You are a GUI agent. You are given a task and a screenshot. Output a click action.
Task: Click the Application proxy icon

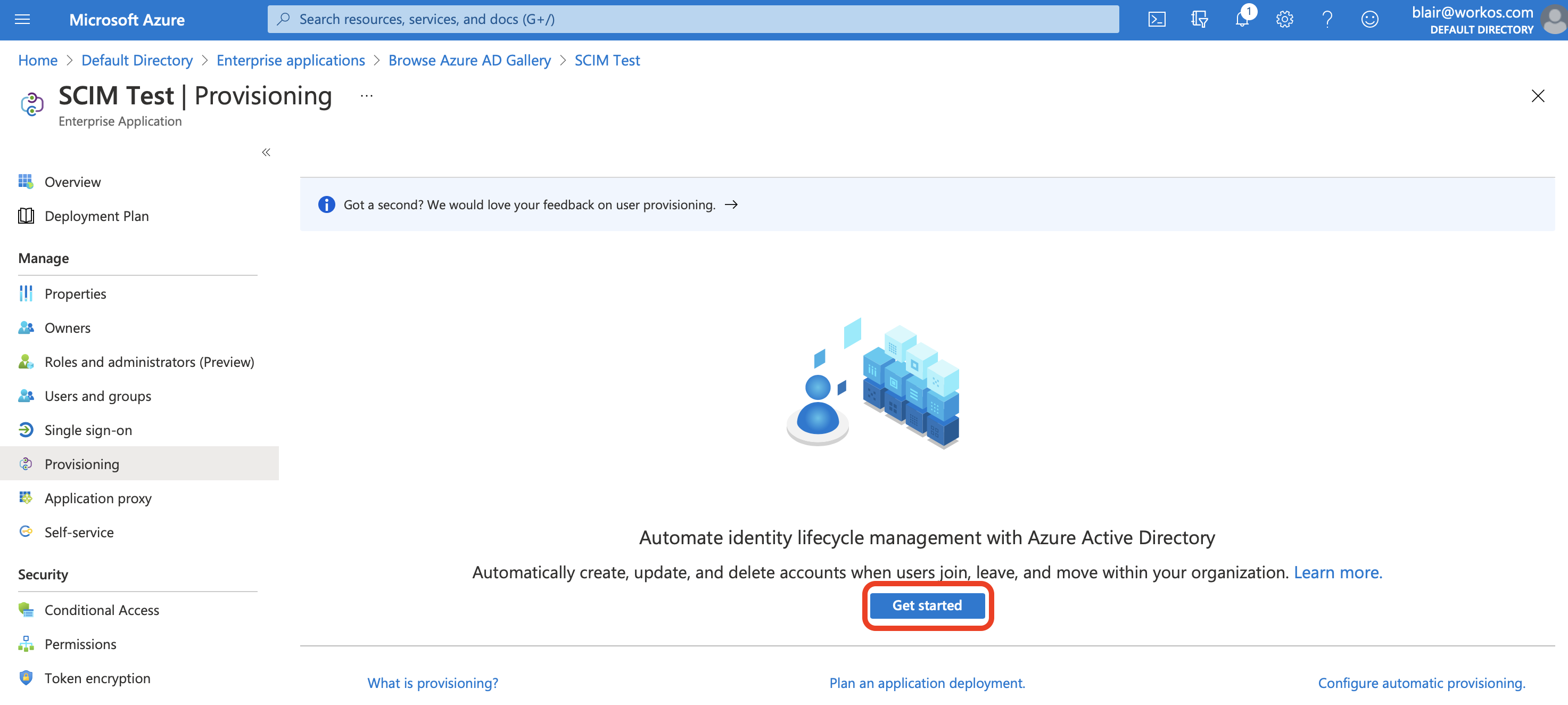pyautogui.click(x=26, y=498)
